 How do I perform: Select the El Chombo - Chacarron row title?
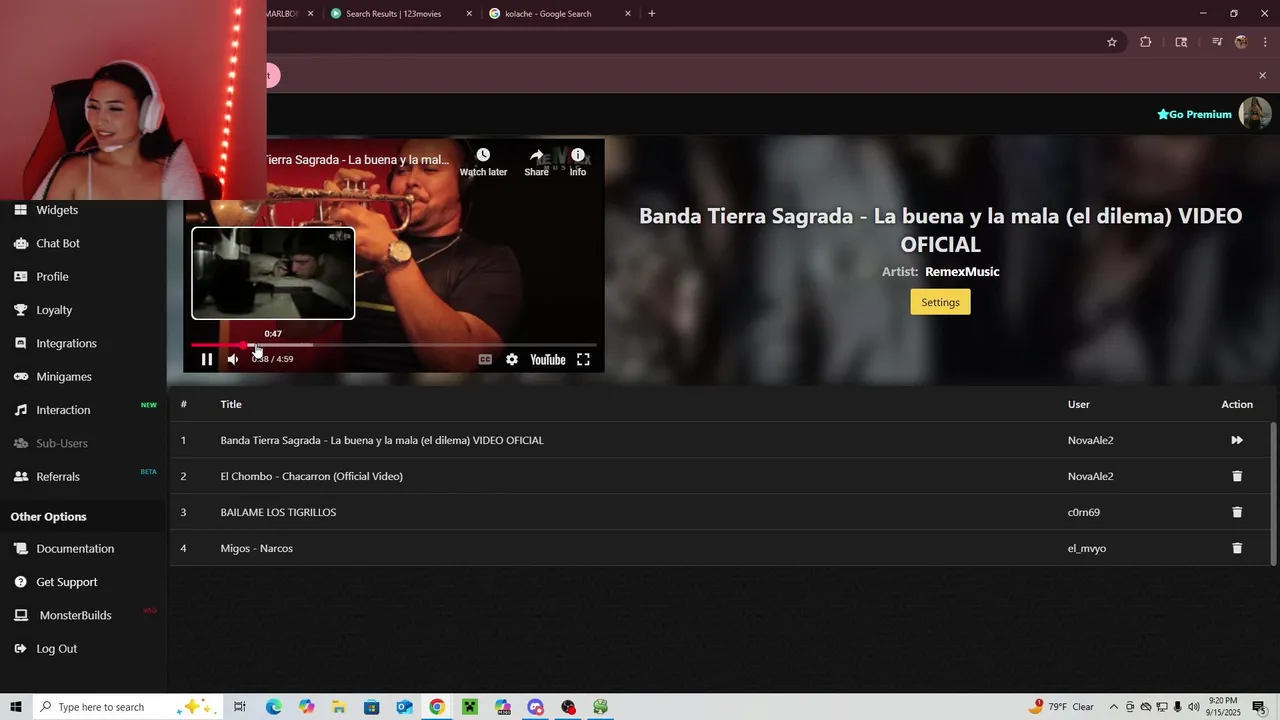tap(312, 476)
